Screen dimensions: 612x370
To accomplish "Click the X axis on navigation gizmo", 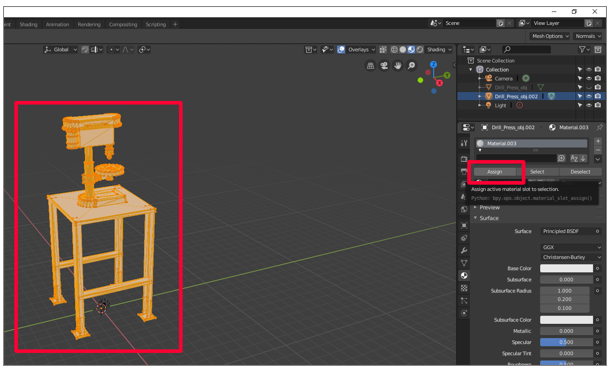I will click(439, 83).
